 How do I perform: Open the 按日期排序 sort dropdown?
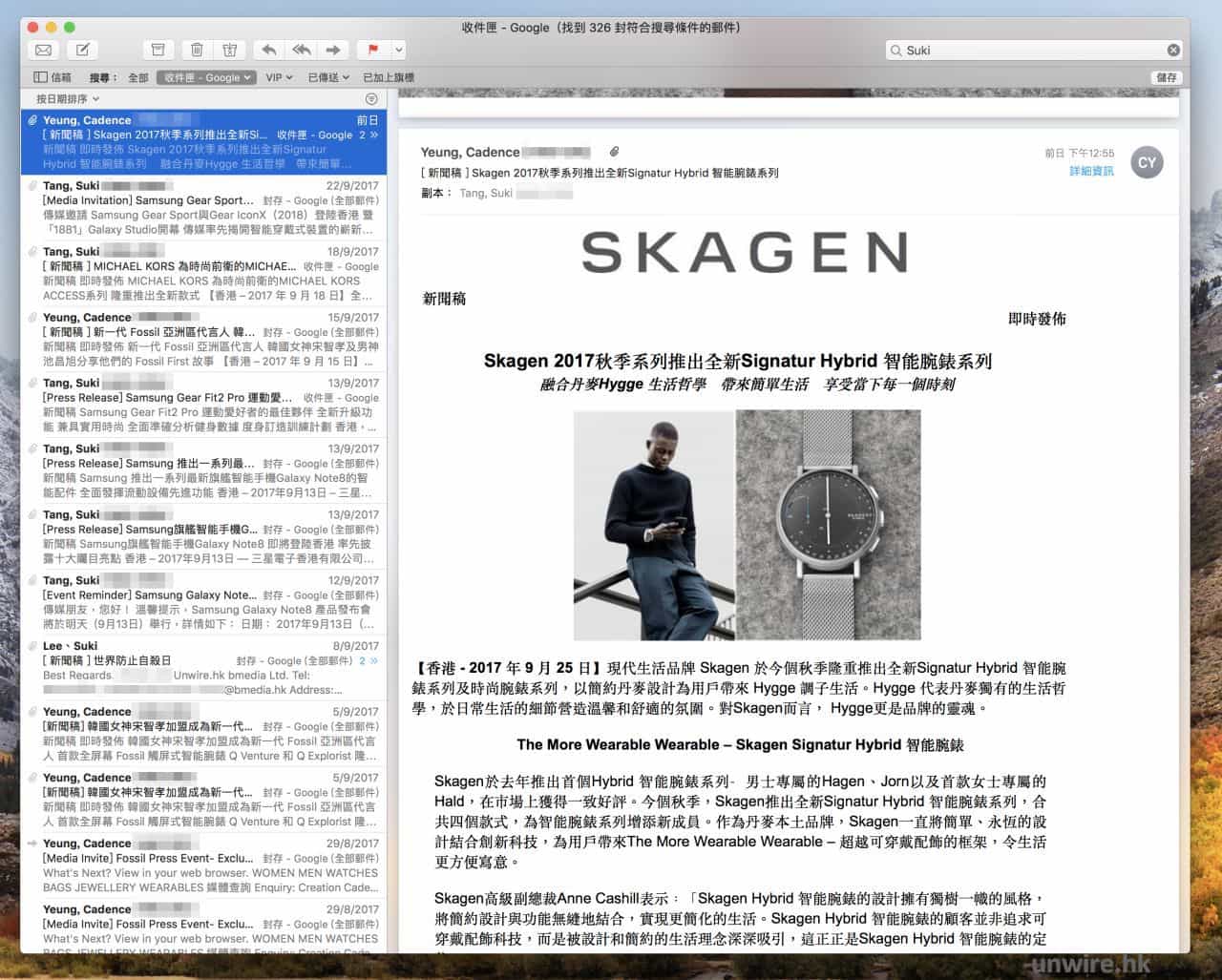point(67,98)
